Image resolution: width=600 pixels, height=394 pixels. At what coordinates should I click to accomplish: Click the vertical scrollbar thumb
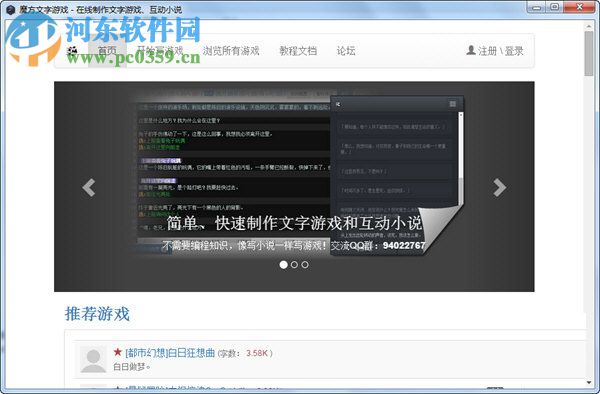click(x=589, y=54)
